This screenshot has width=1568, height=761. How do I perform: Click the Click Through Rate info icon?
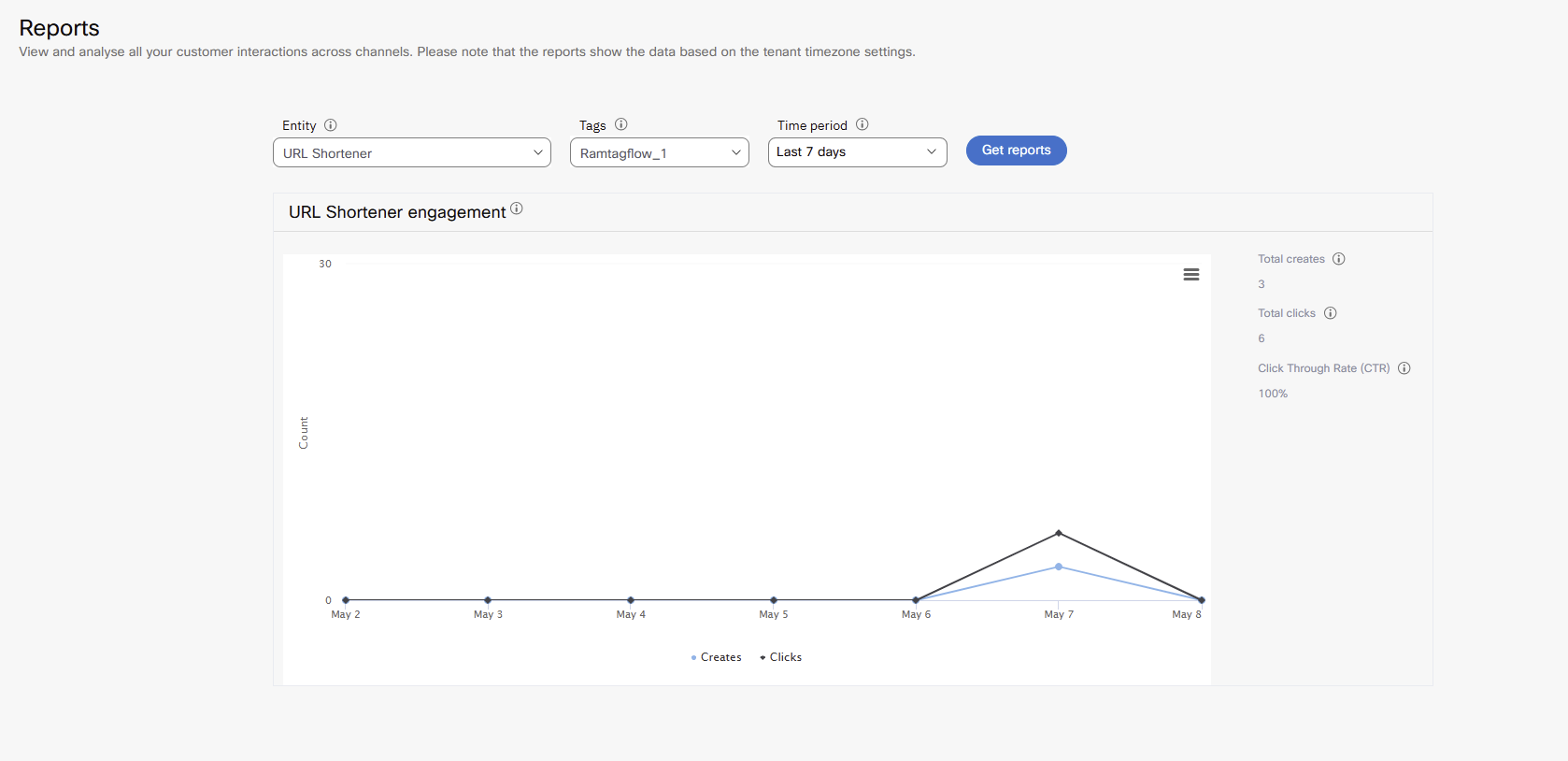click(1404, 368)
